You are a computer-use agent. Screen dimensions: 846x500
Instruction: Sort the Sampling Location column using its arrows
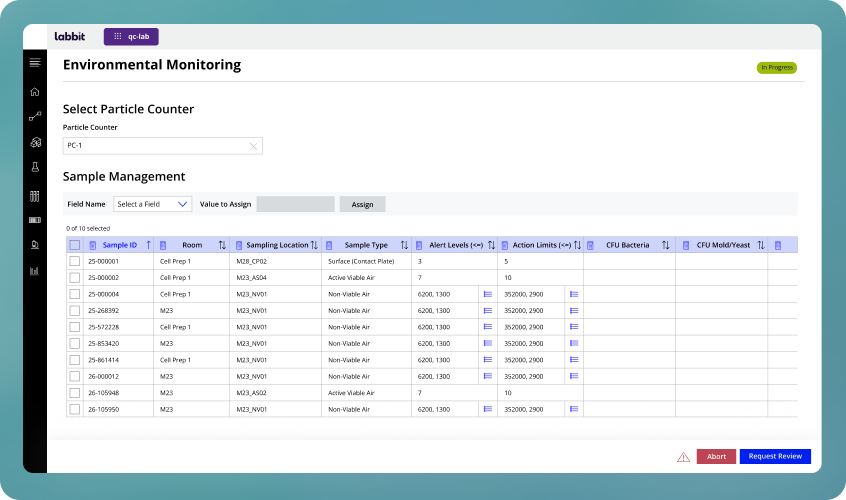click(x=314, y=245)
